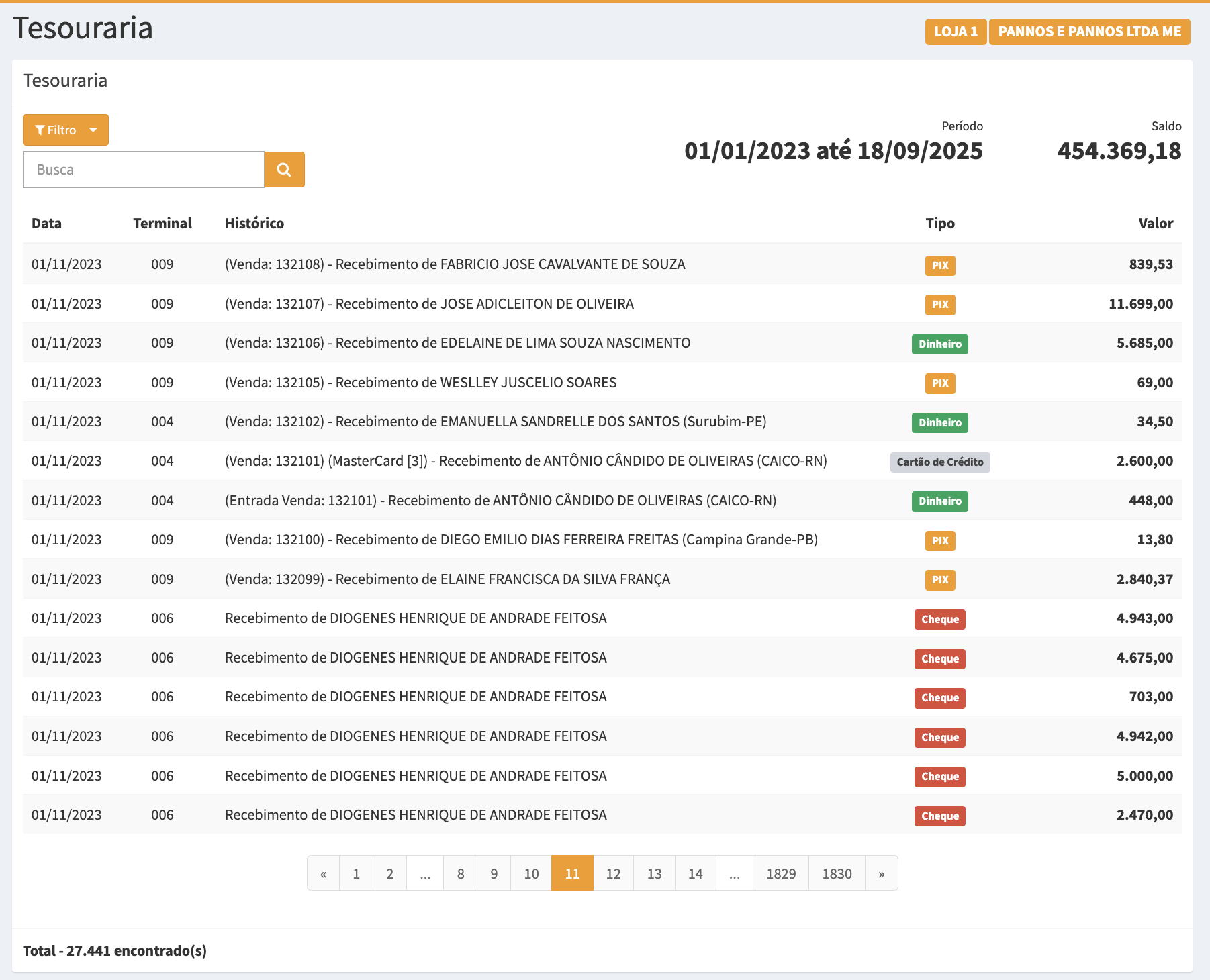Viewport: 1210px width, 980px height.
Task: Open the Filtro dropdown menu
Action: point(66,130)
